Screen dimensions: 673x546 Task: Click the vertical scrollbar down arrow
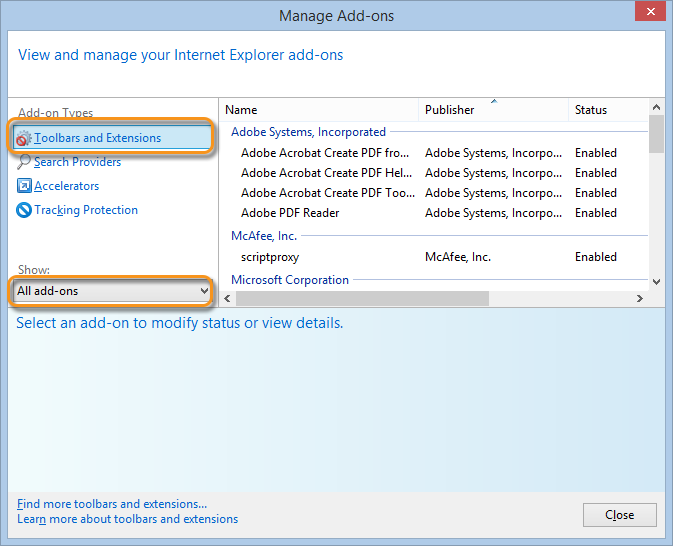pos(657,283)
